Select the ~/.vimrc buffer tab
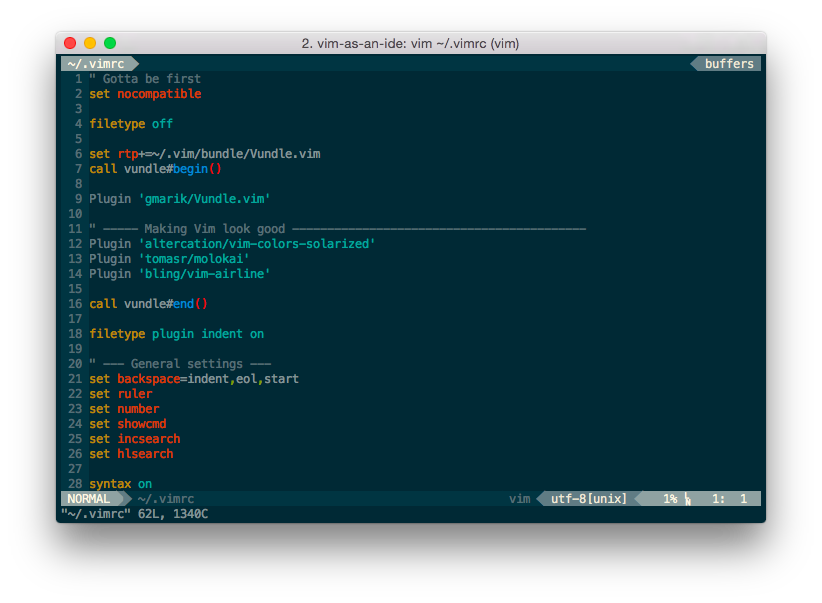 click(x=100, y=64)
